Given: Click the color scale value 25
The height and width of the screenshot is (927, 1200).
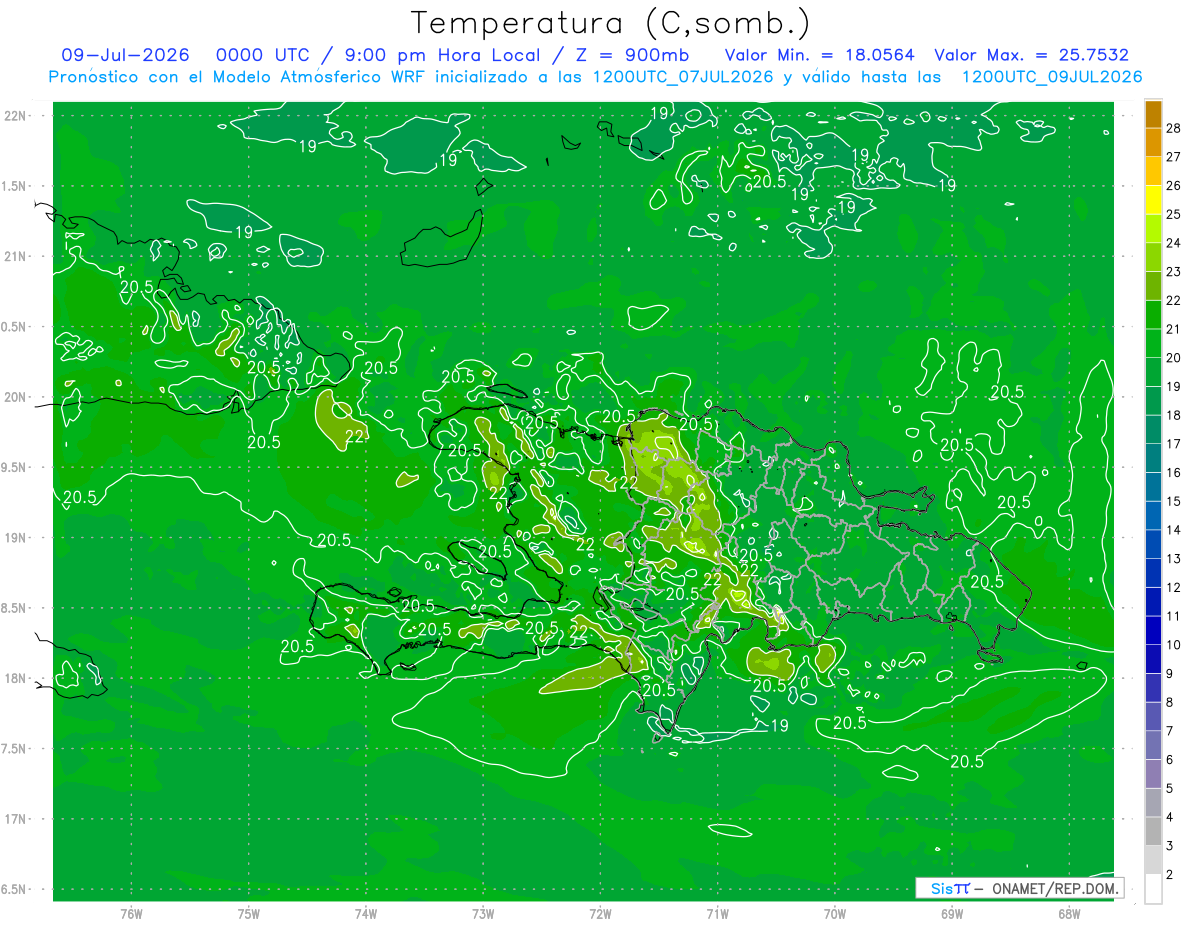Looking at the screenshot, I should pos(1174,214).
